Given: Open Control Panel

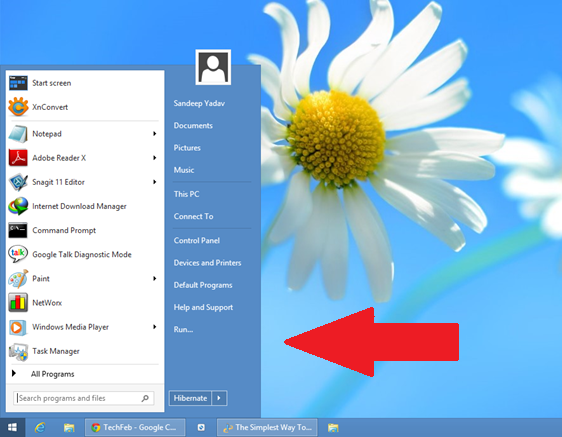Looking at the screenshot, I should click(x=197, y=241).
